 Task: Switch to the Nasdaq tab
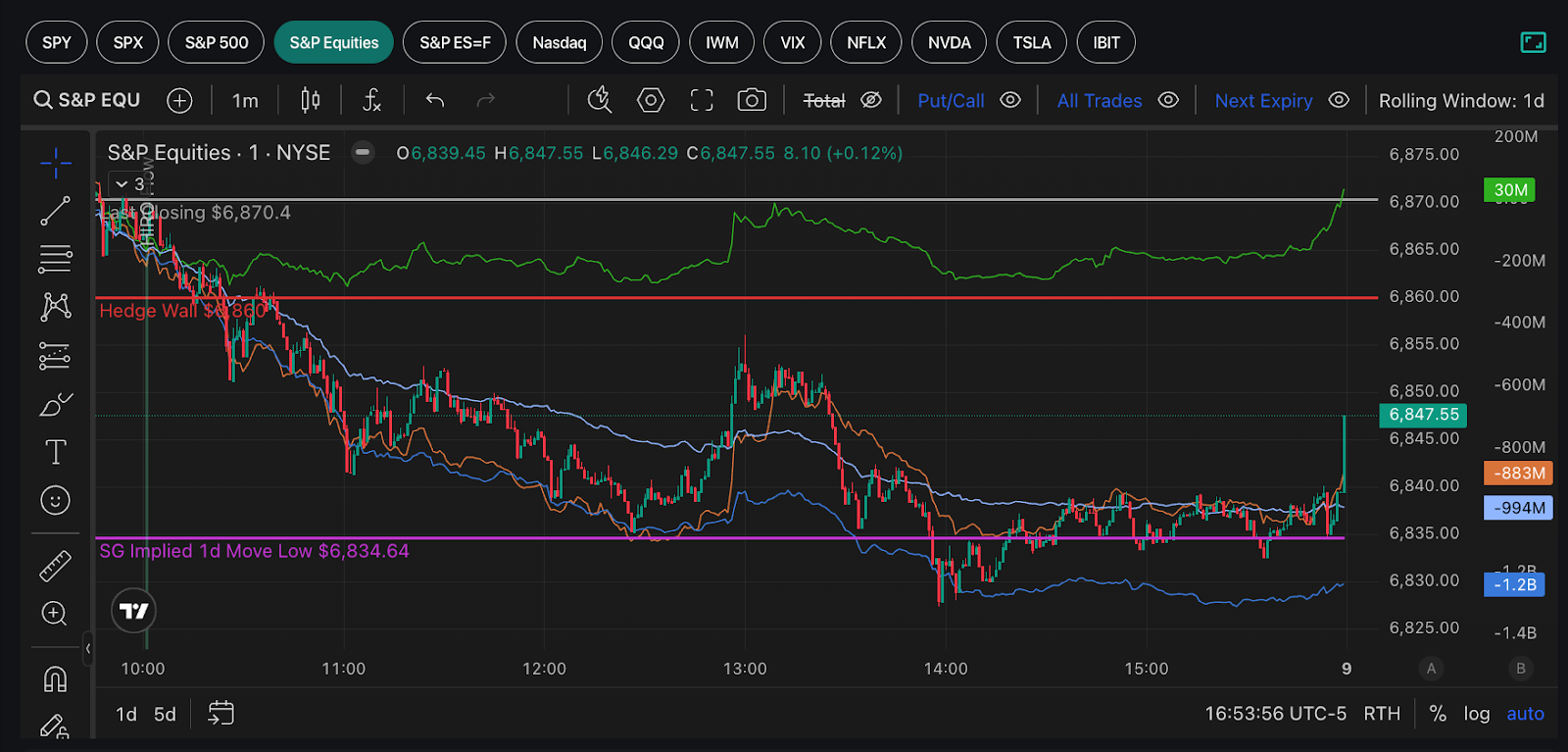[560, 42]
